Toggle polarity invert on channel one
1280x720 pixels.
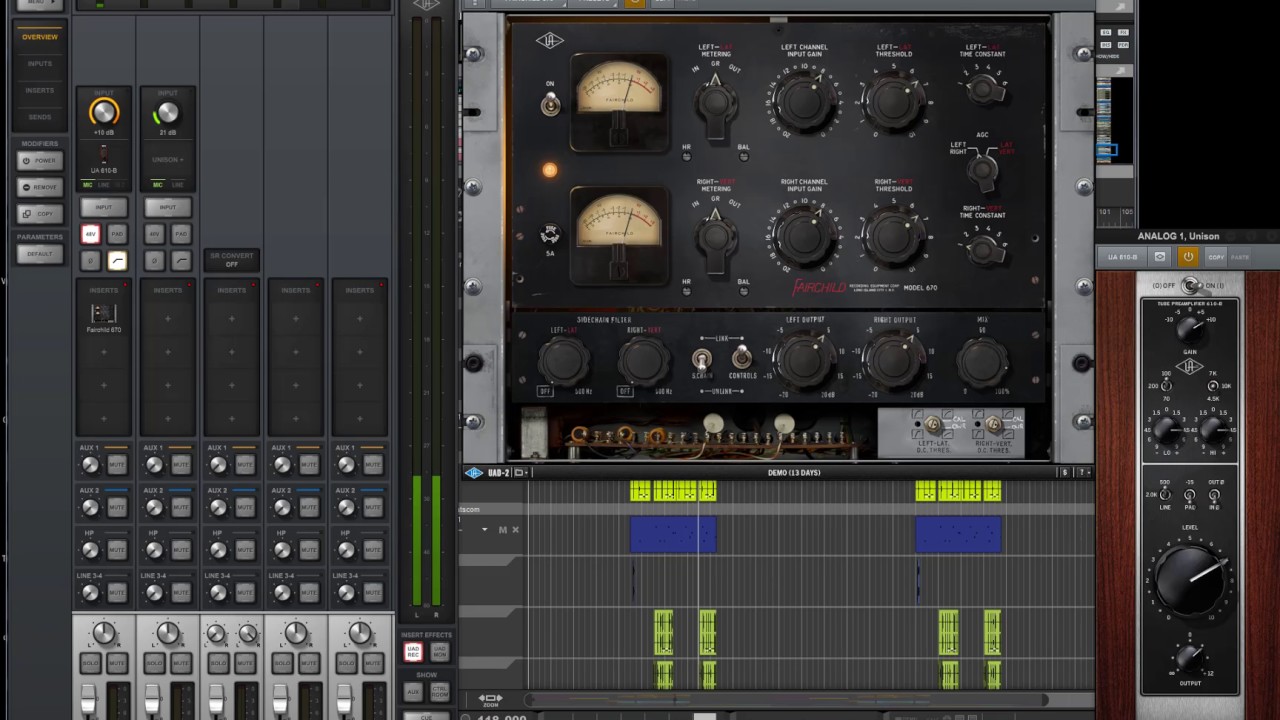(x=91, y=261)
